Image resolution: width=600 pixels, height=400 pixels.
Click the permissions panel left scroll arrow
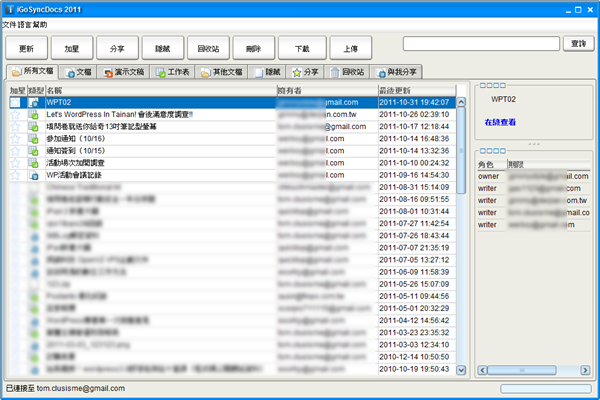click(x=482, y=370)
